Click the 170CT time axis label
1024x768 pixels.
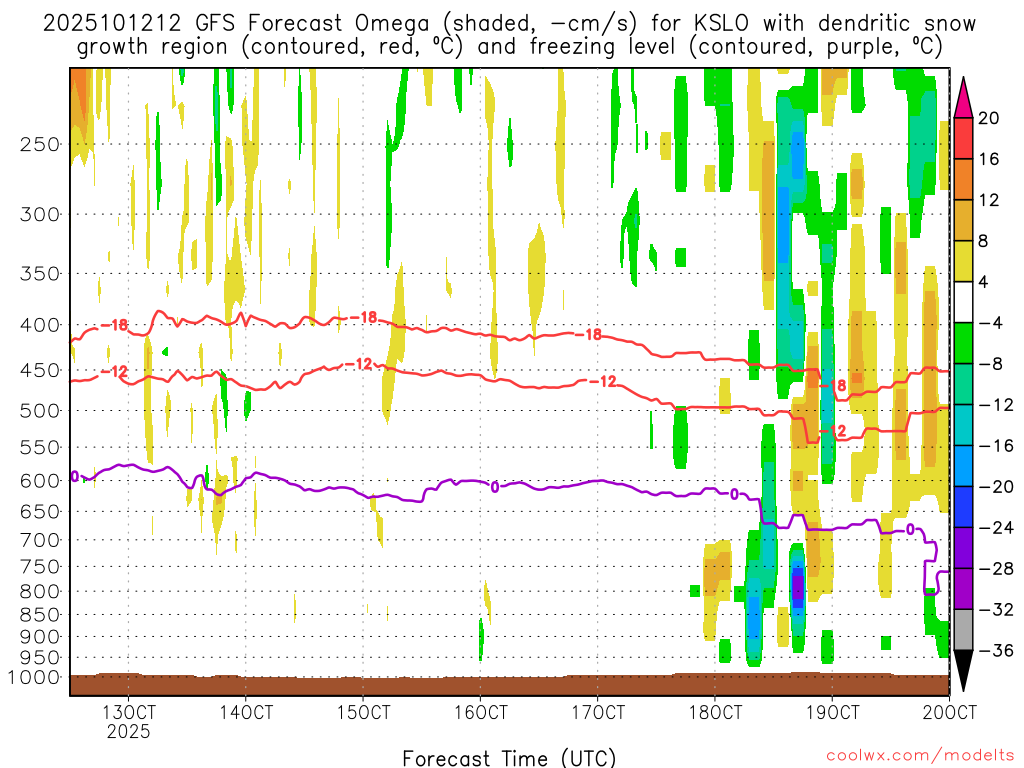[x=598, y=712]
